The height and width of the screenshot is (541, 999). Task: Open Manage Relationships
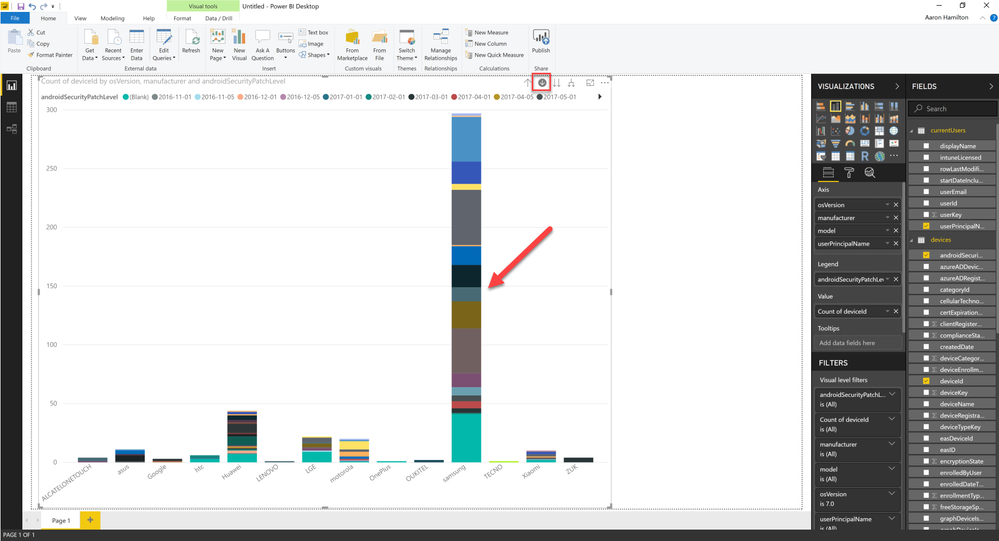pos(440,45)
